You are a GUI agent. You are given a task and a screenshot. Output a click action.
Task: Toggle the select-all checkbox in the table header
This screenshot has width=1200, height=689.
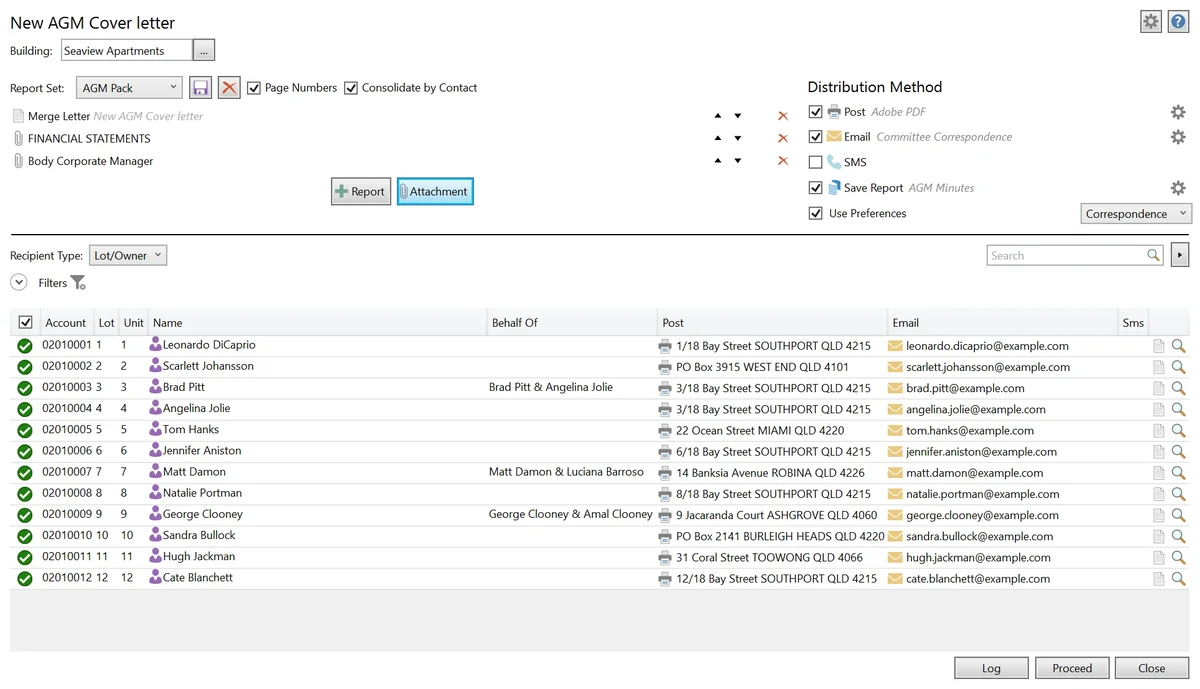(25, 323)
